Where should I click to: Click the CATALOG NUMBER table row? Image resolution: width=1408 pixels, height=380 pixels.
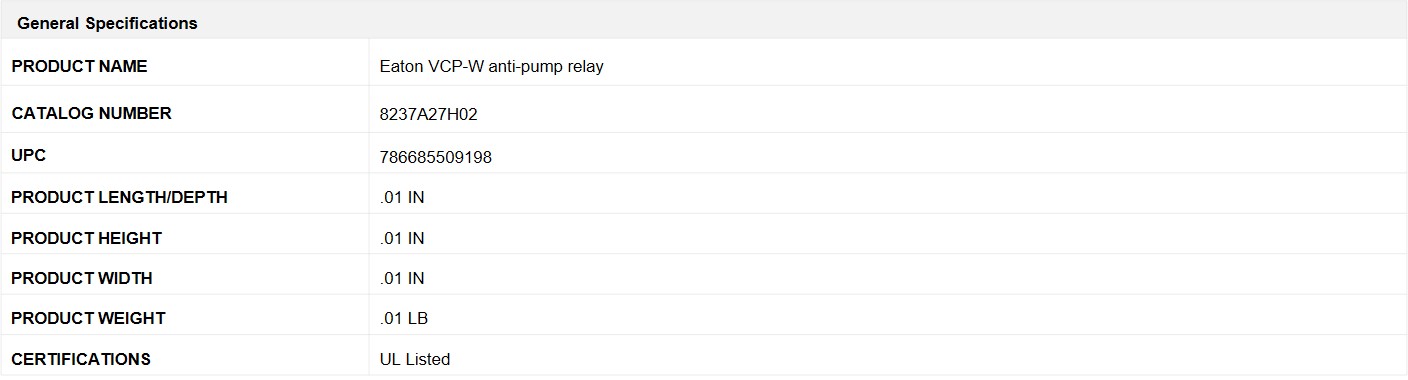(x=704, y=110)
